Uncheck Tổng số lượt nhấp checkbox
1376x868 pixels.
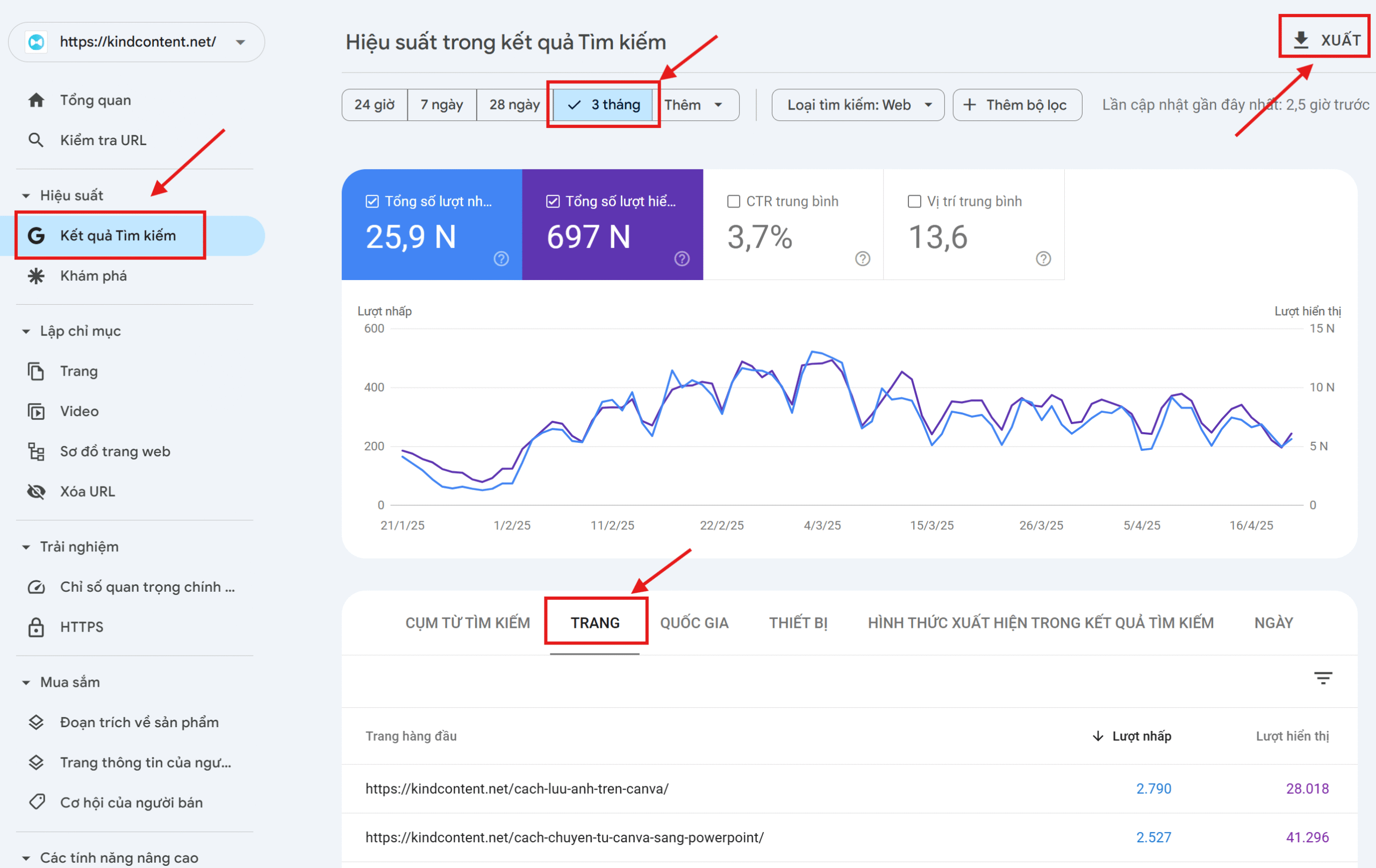point(372,201)
